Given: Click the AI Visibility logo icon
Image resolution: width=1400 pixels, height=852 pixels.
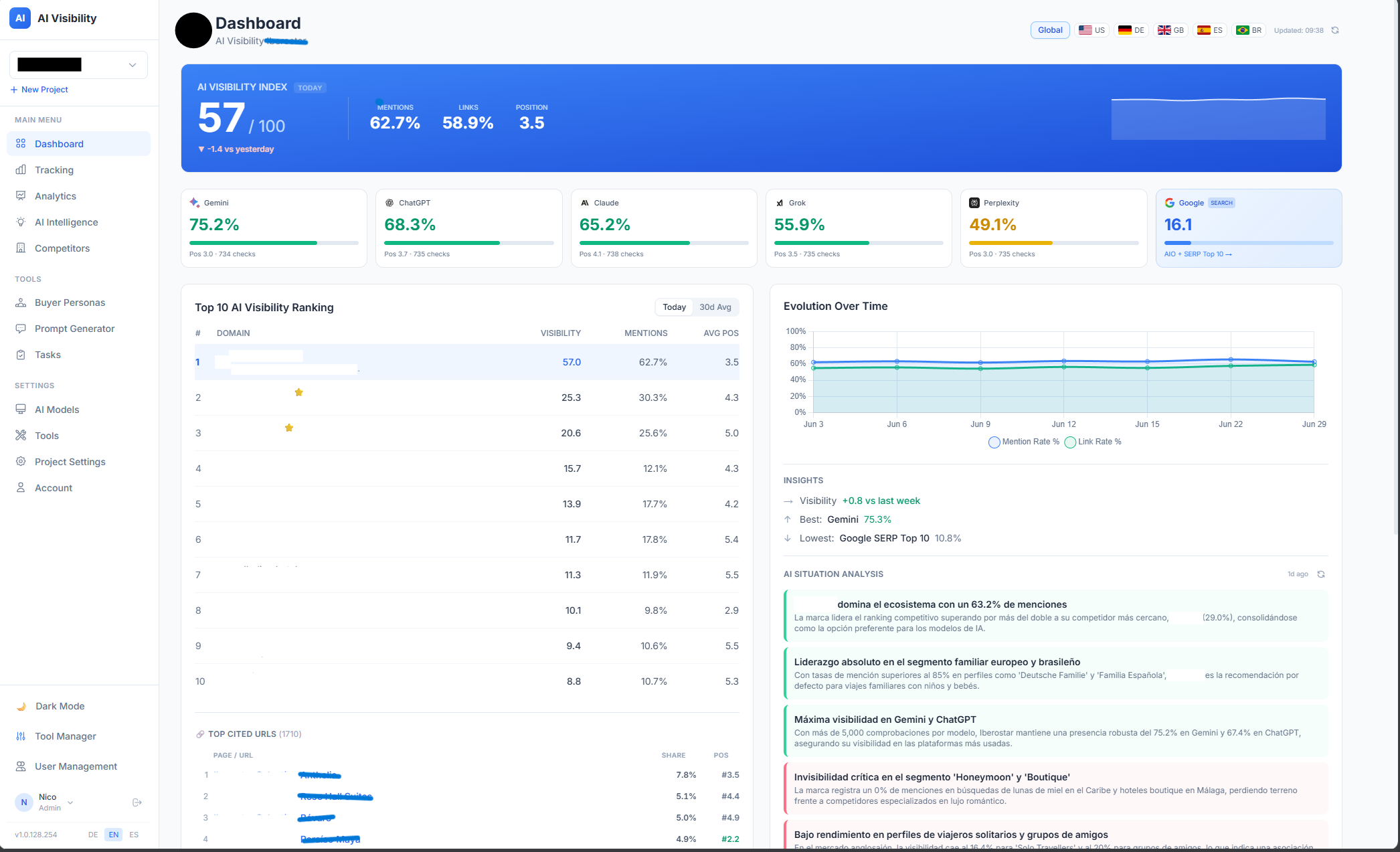Looking at the screenshot, I should tap(20, 18).
